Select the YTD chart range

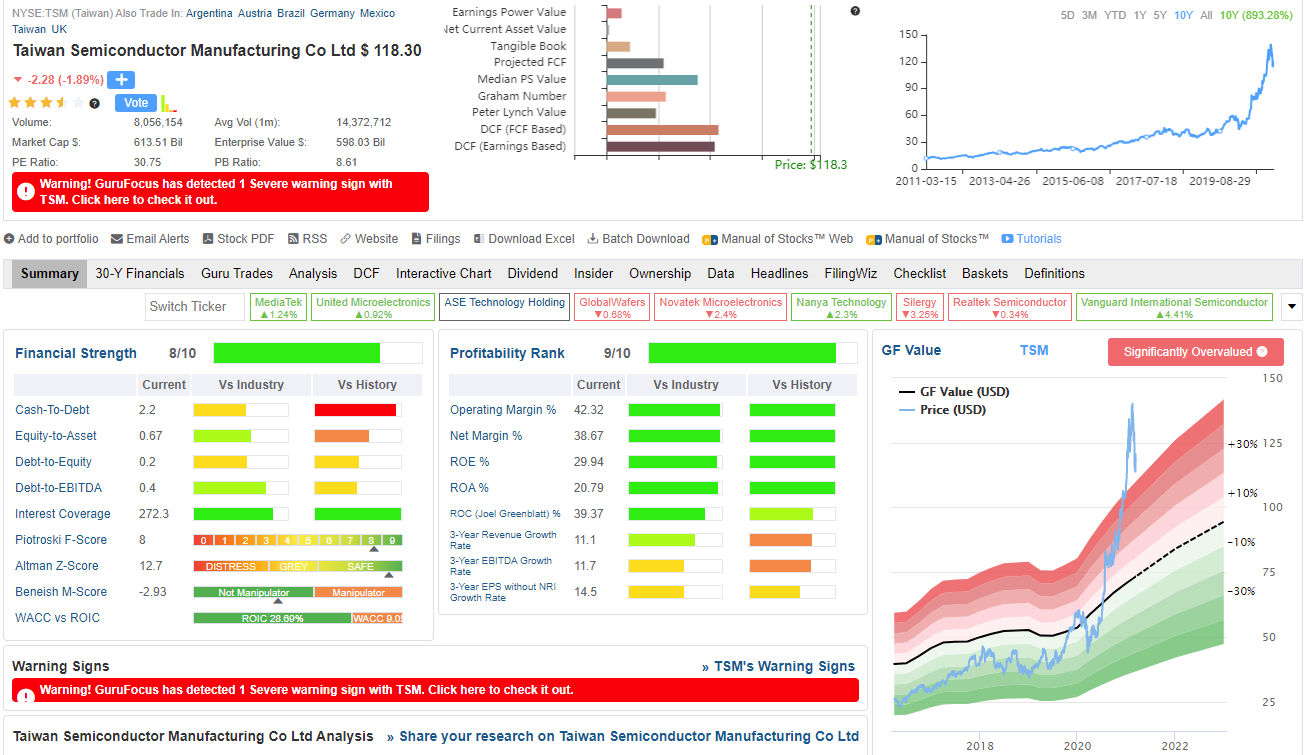pos(1115,15)
